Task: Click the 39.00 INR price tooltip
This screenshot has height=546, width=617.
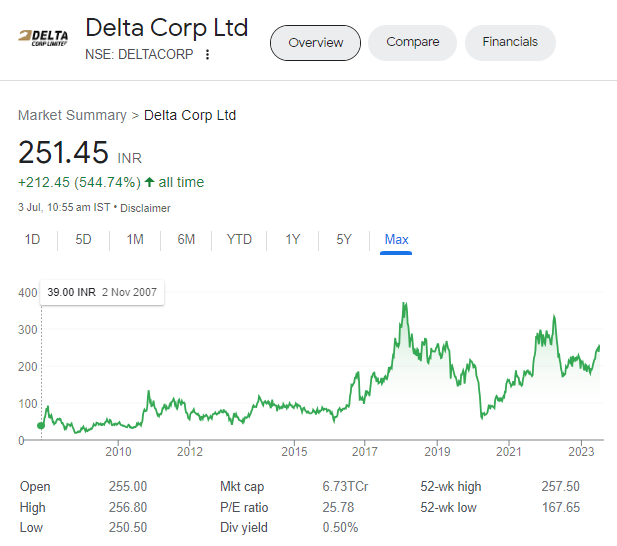Action: (102, 293)
